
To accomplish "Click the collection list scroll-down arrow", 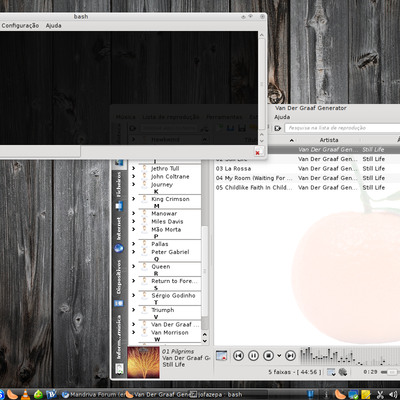I will (x=205, y=341).
